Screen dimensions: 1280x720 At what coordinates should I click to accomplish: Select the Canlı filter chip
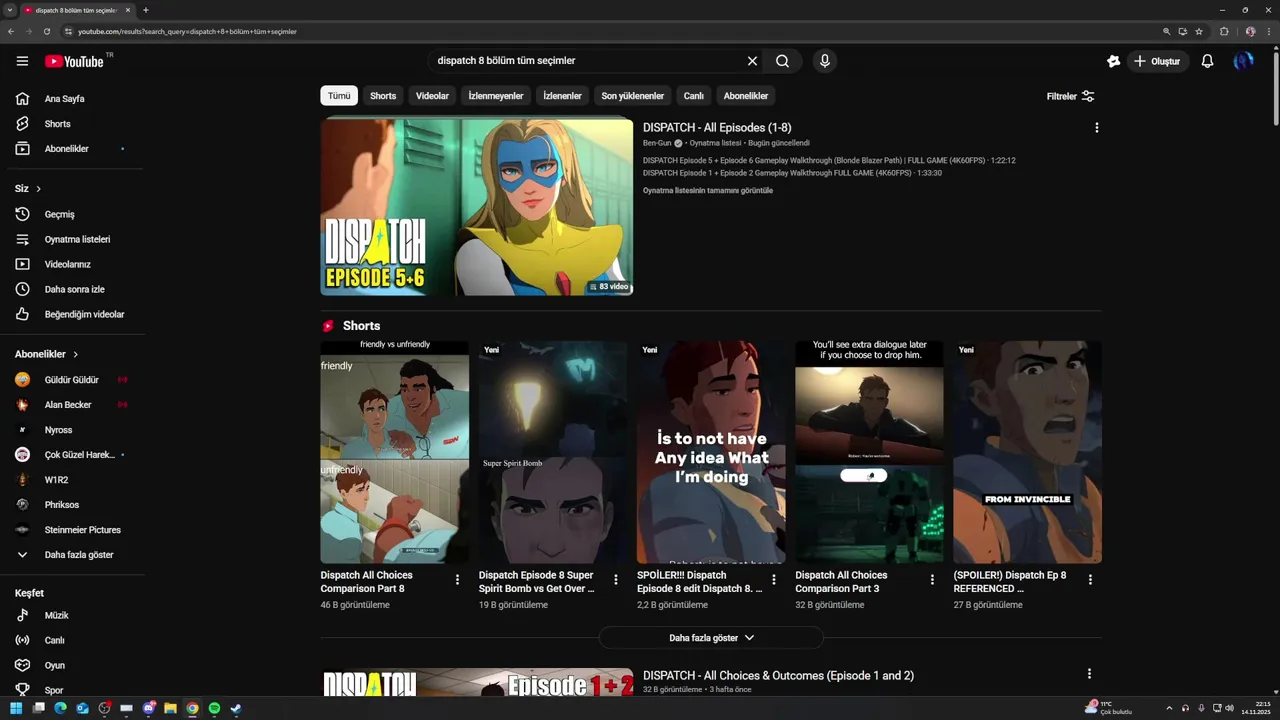coord(693,96)
